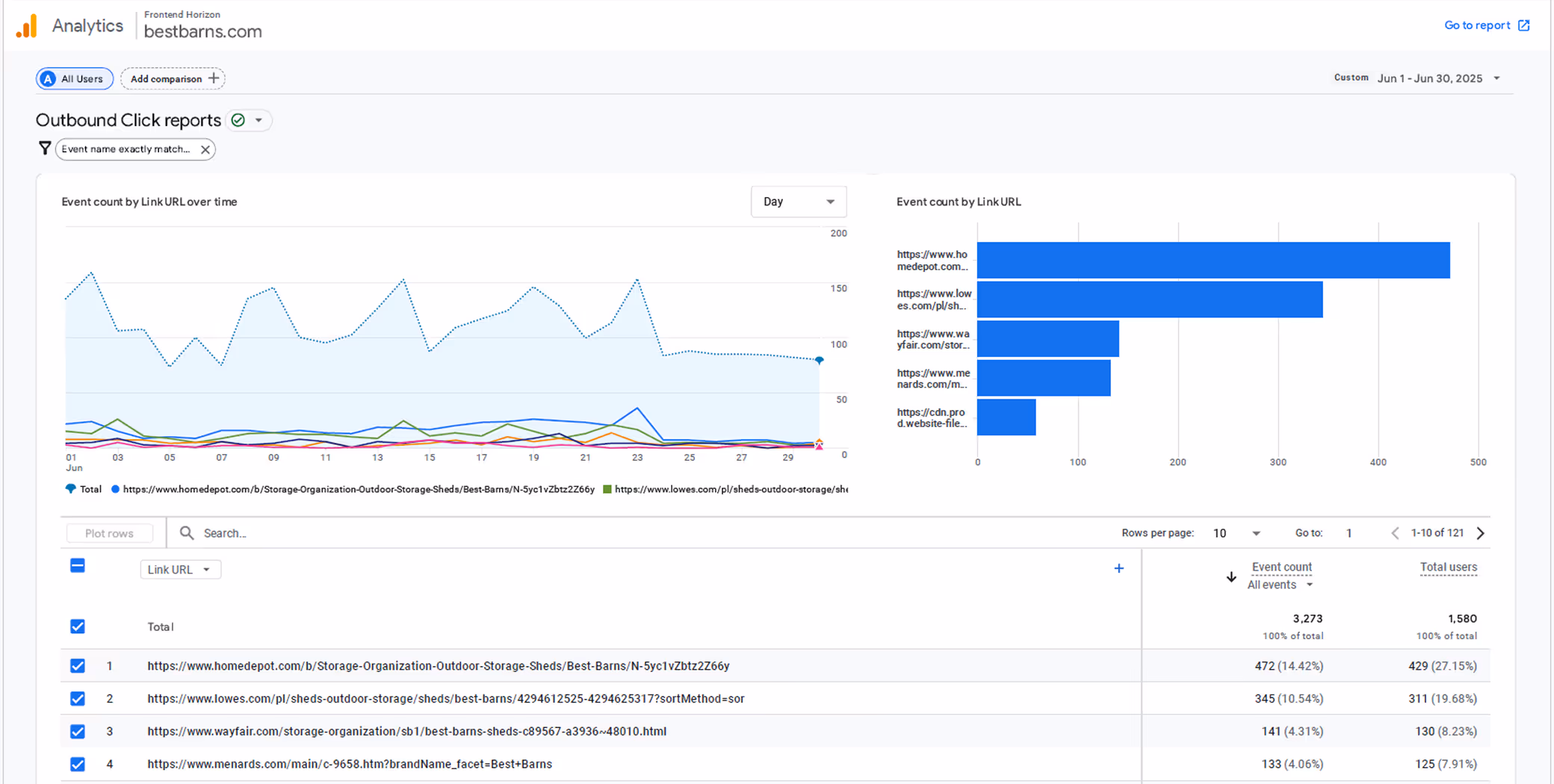Click the plus icon to add dimension
This screenshot has height=784, width=1554.
[x=1118, y=569]
